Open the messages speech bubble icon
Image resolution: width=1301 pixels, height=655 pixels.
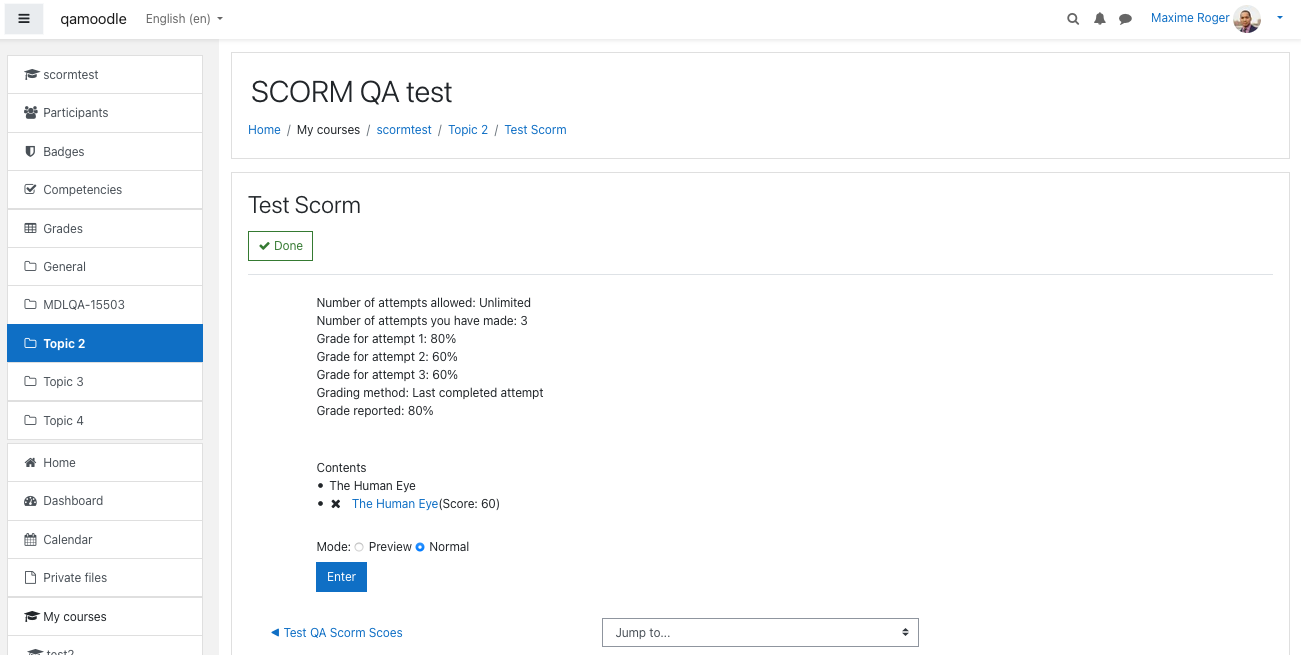pos(1125,19)
